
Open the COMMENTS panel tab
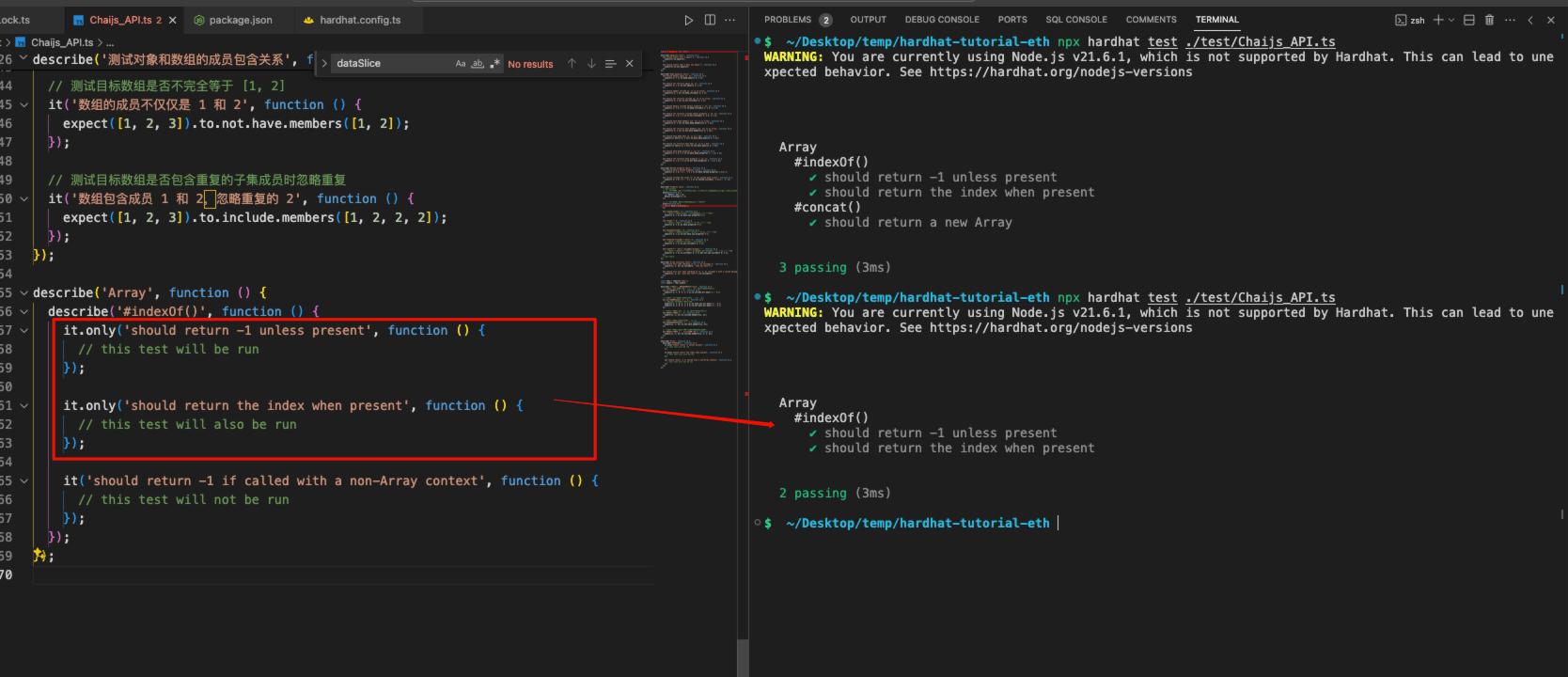(x=1152, y=20)
